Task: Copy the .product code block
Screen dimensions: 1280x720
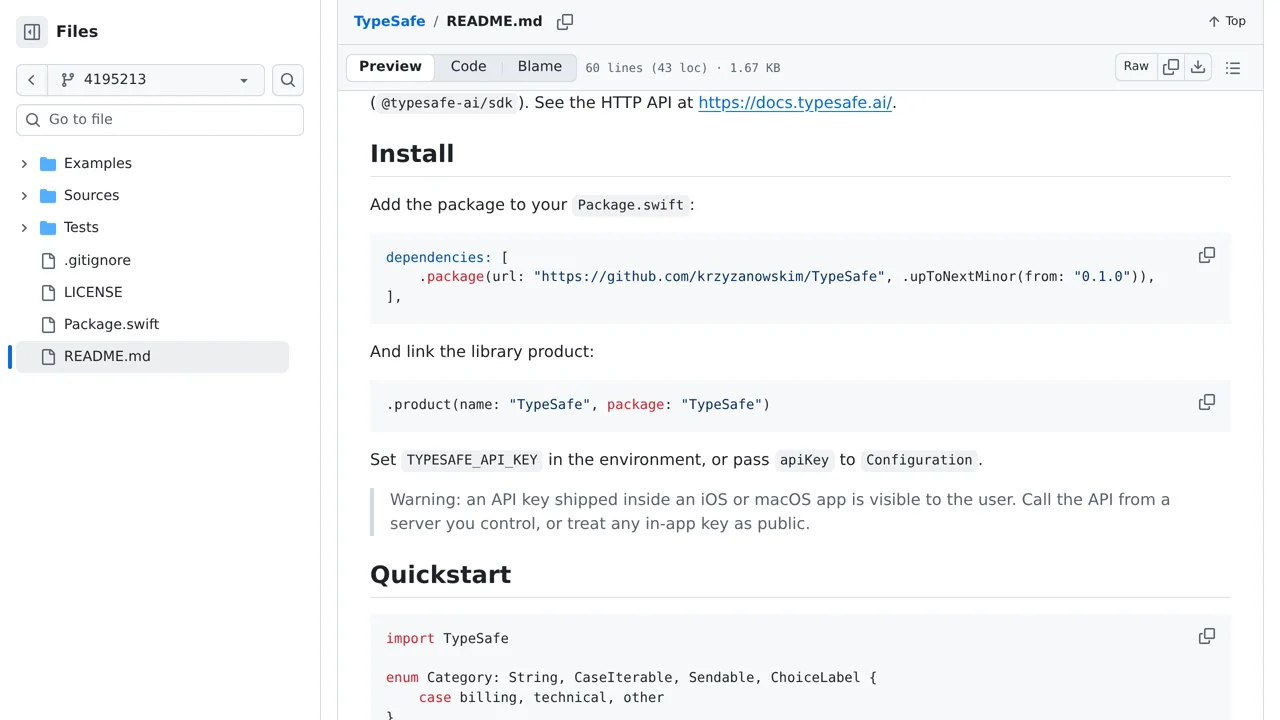Action: point(1207,402)
